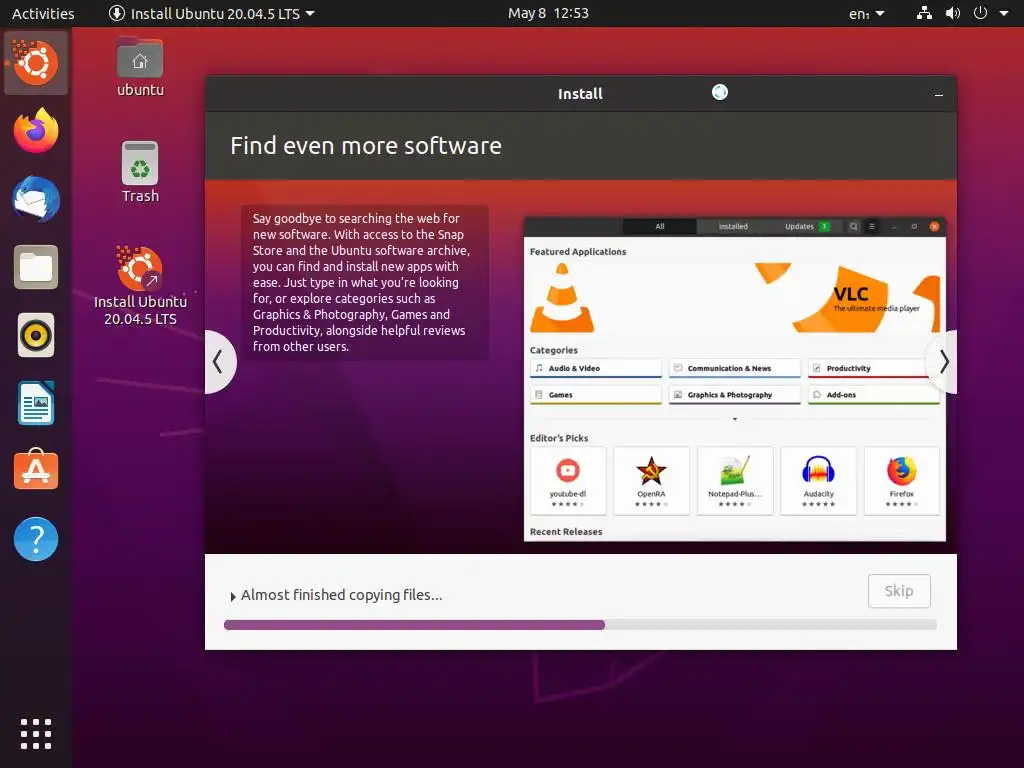
Task: Click the Audacity app in Editor's Picks
Action: [x=818, y=481]
